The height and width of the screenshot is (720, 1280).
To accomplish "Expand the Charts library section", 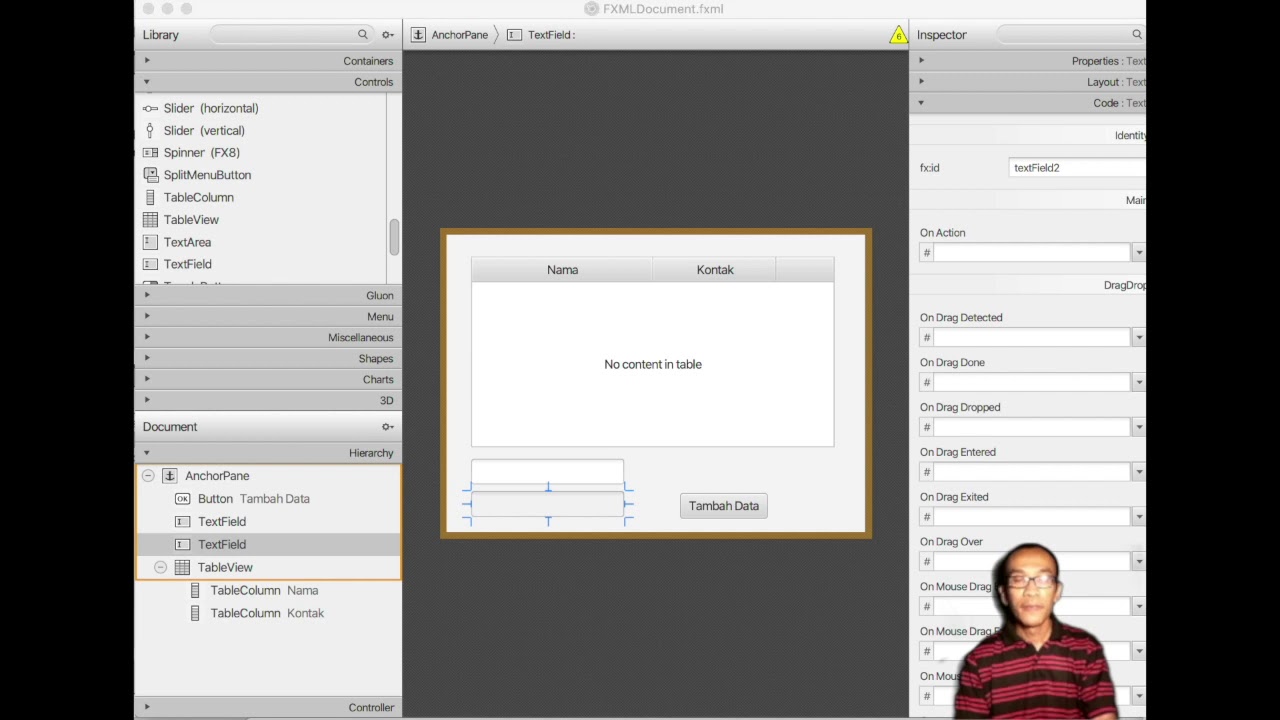I will tap(147, 379).
